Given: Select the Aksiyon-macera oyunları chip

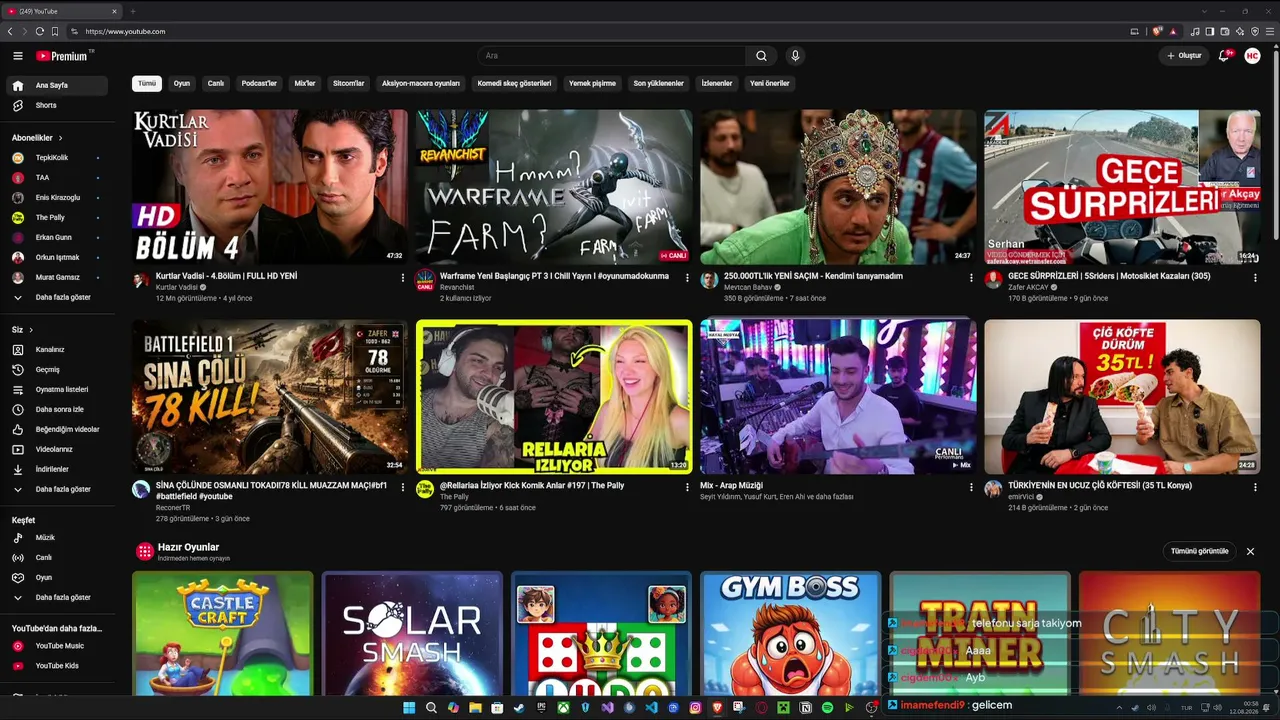Looking at the screenshot, I should (421, 84).
